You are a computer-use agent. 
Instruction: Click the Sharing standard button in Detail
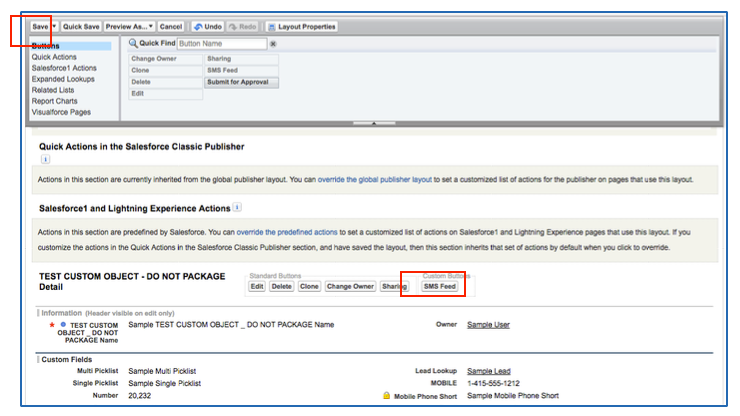coord(394,287)
